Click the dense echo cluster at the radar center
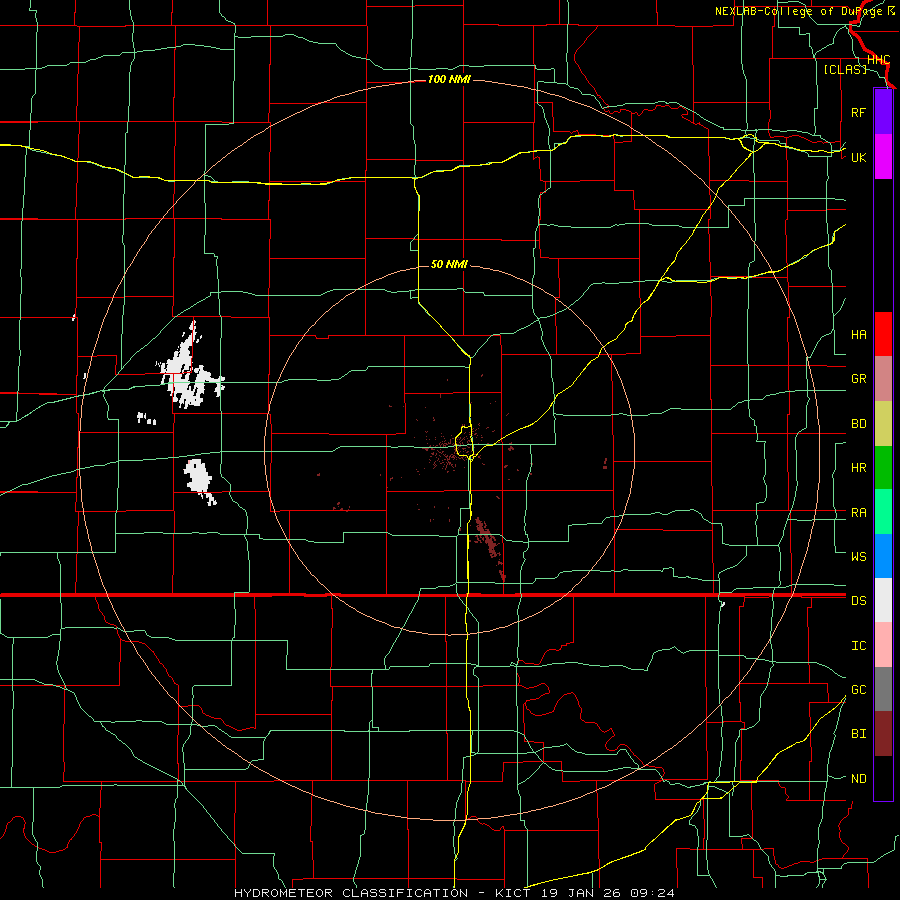900x900 pixels. pyautogui.click(x=453, y=449)
